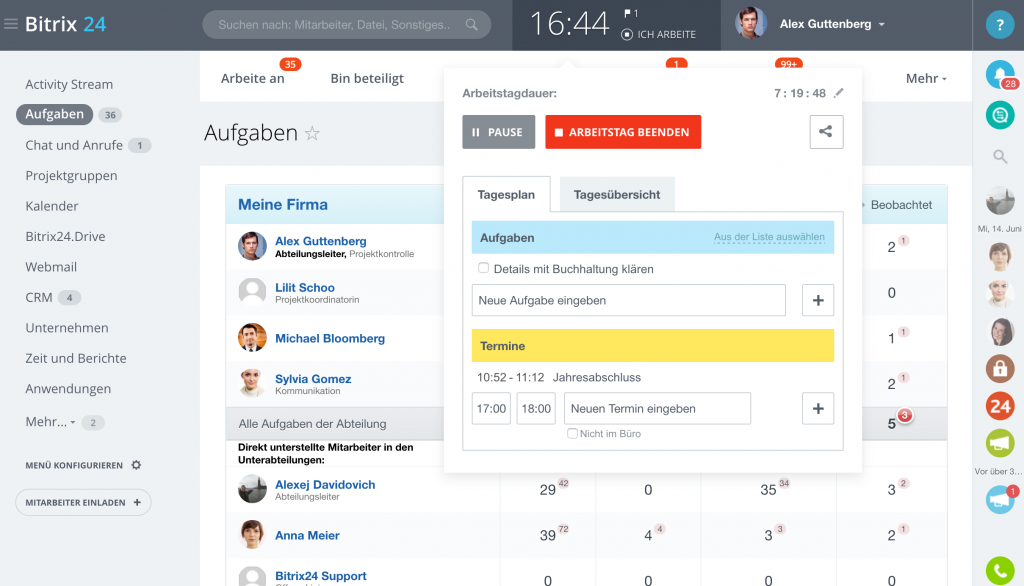This screenshot has width=1024, height=586.
Task: Open Webmail in the left menu
Action: [x=51, y=267]
